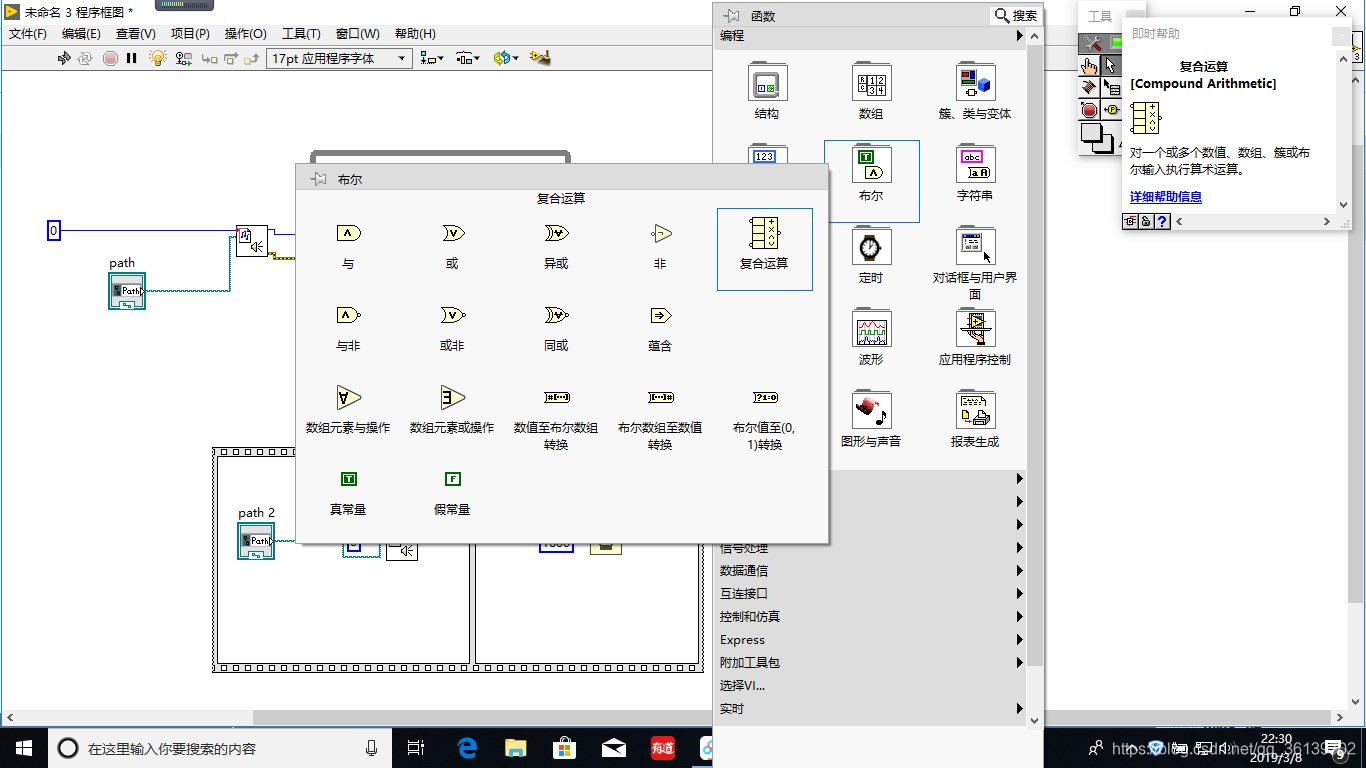
Task: Collapse the 编程 category in functions palette
Action: [x=872, y=36]
